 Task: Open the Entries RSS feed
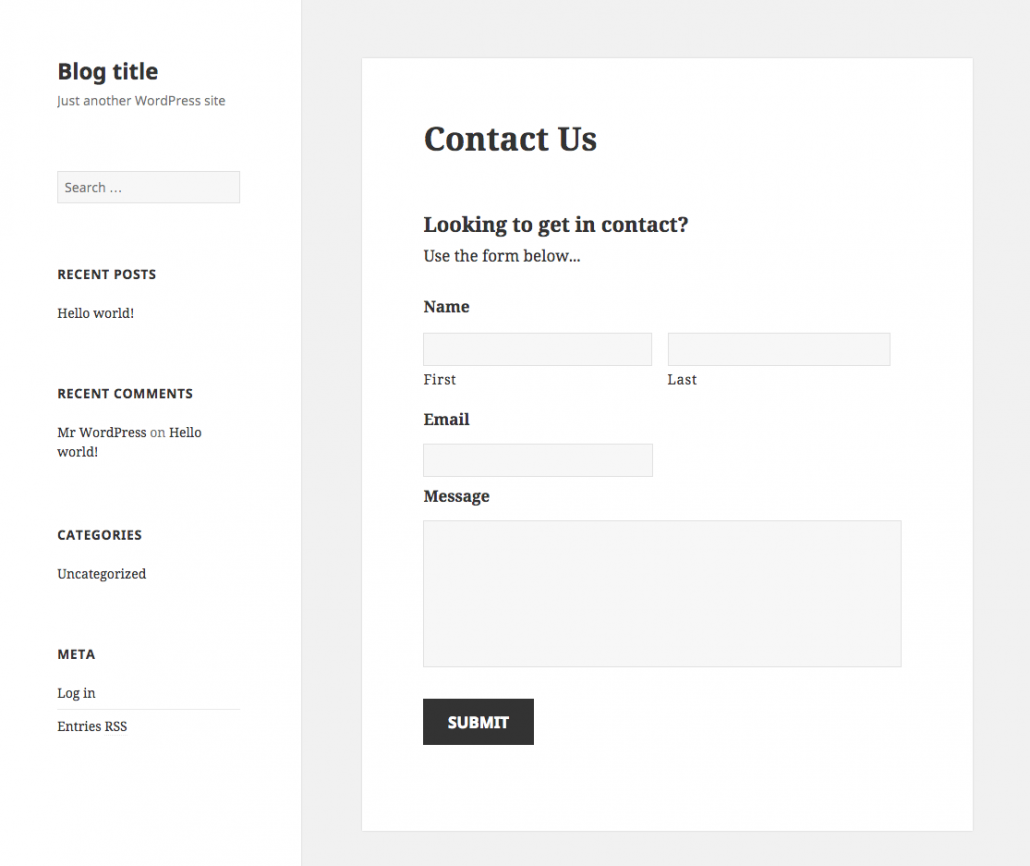(92, 726)
